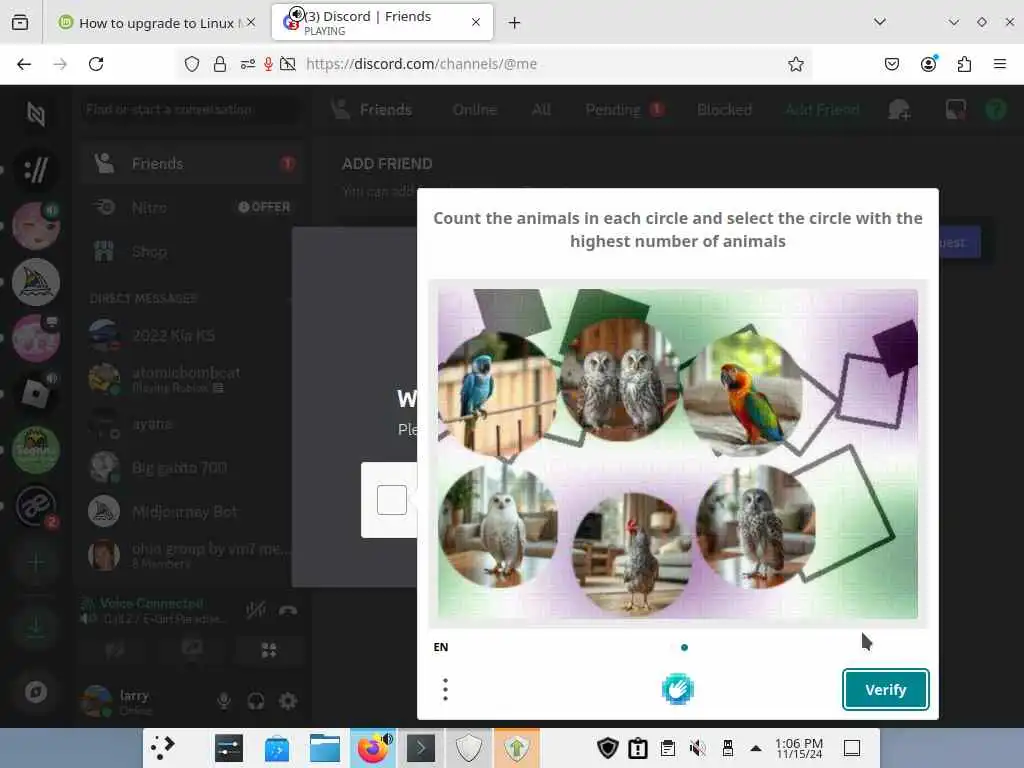Viewport: 1024px width, 768px height.
Task: Open Discord user settings gear
Action: [x=288, y=701]
